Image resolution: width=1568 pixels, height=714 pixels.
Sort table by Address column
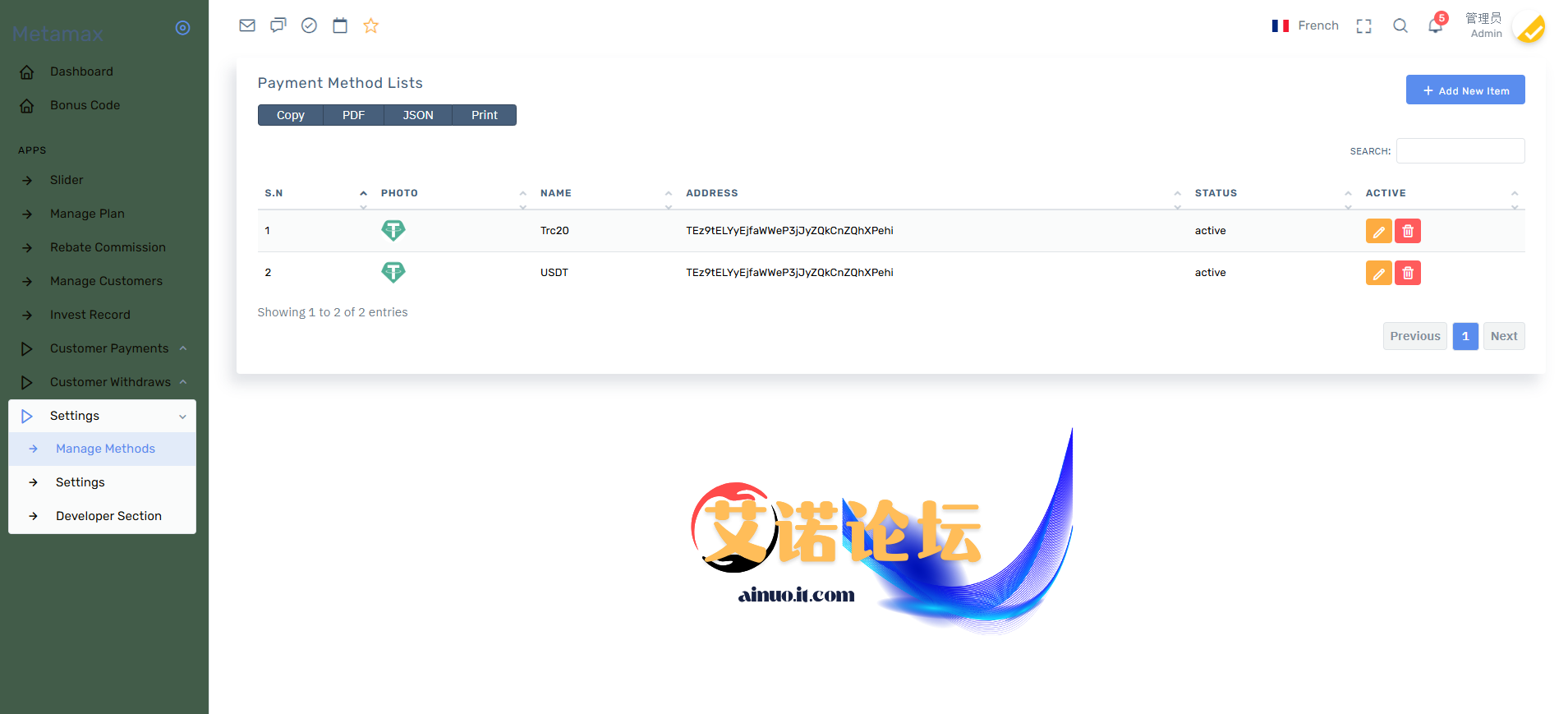tap(933, 193)
